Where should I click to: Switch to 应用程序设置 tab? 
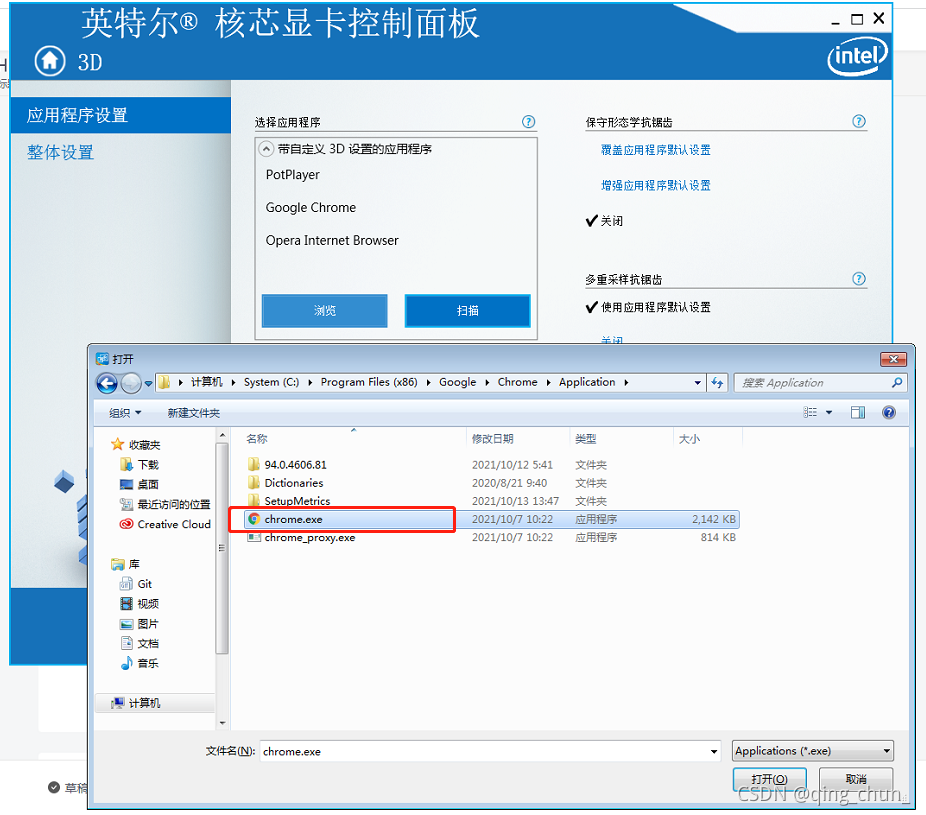(120, 115)
